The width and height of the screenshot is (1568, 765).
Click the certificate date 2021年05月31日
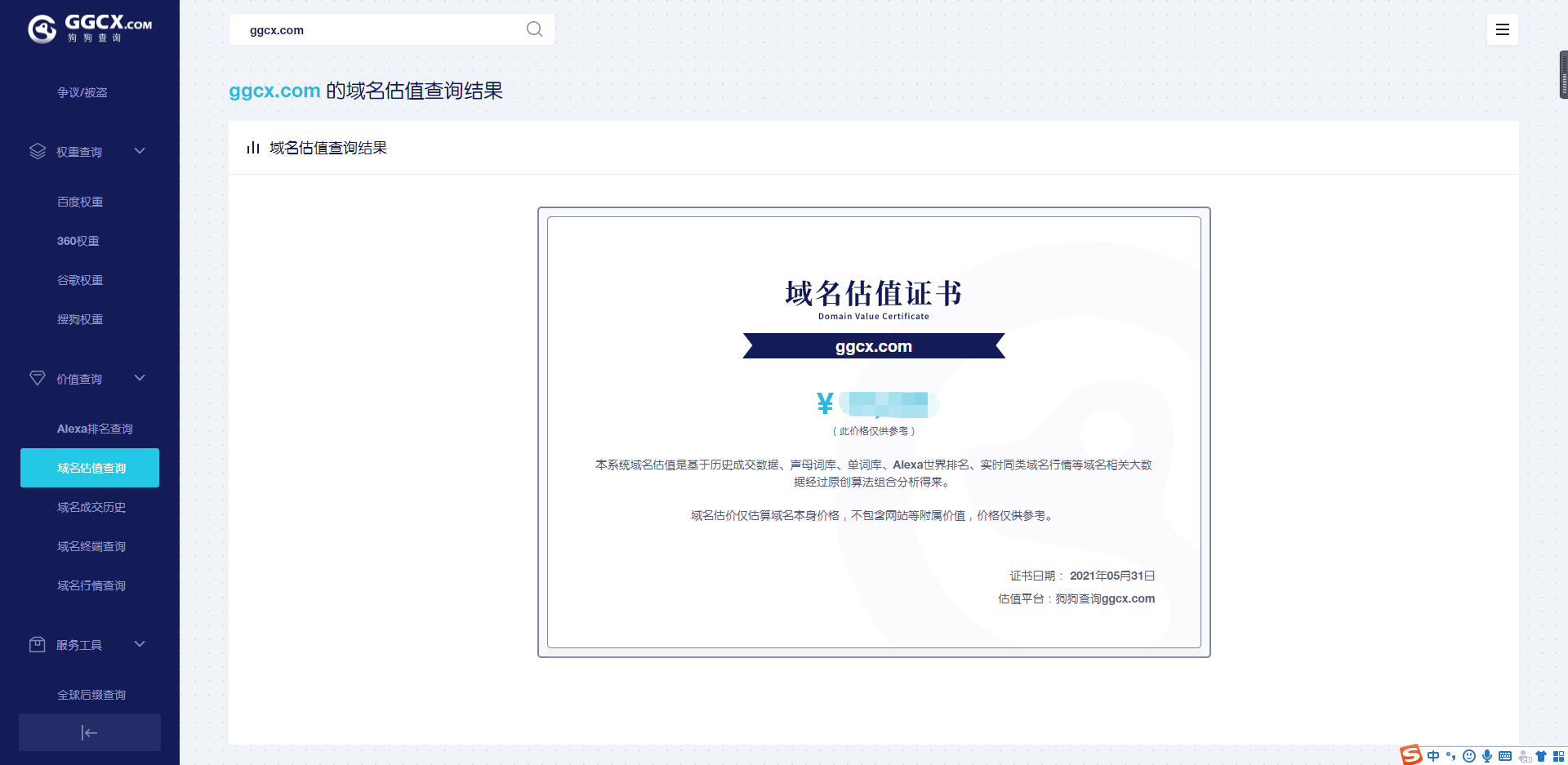1112,576
